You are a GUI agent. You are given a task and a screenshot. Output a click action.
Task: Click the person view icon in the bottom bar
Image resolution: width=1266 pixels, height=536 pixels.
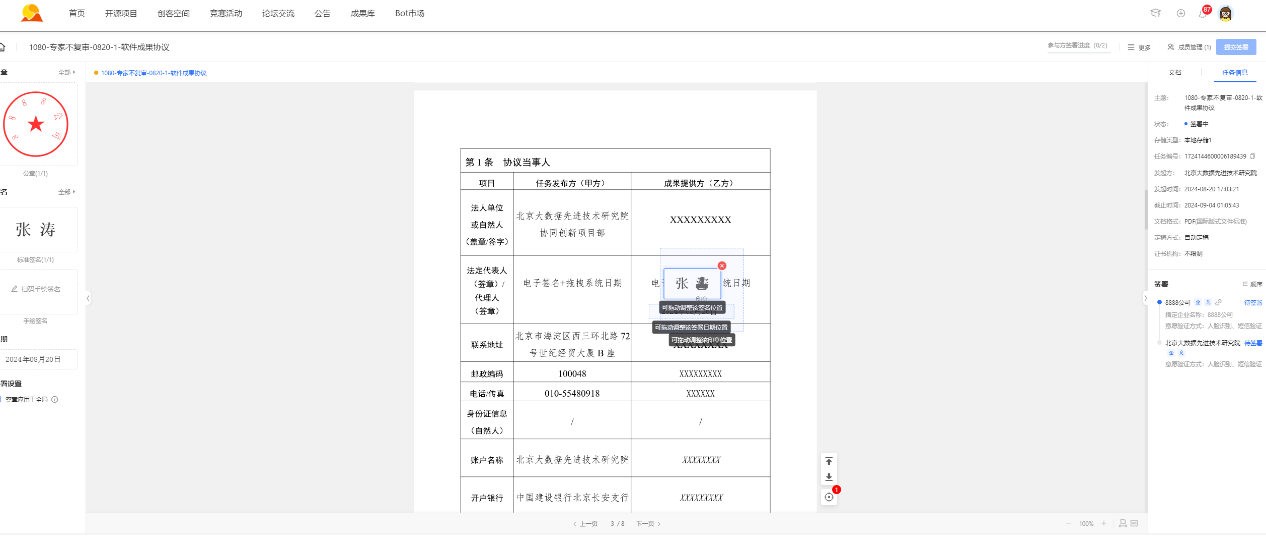coord(1123,524)
